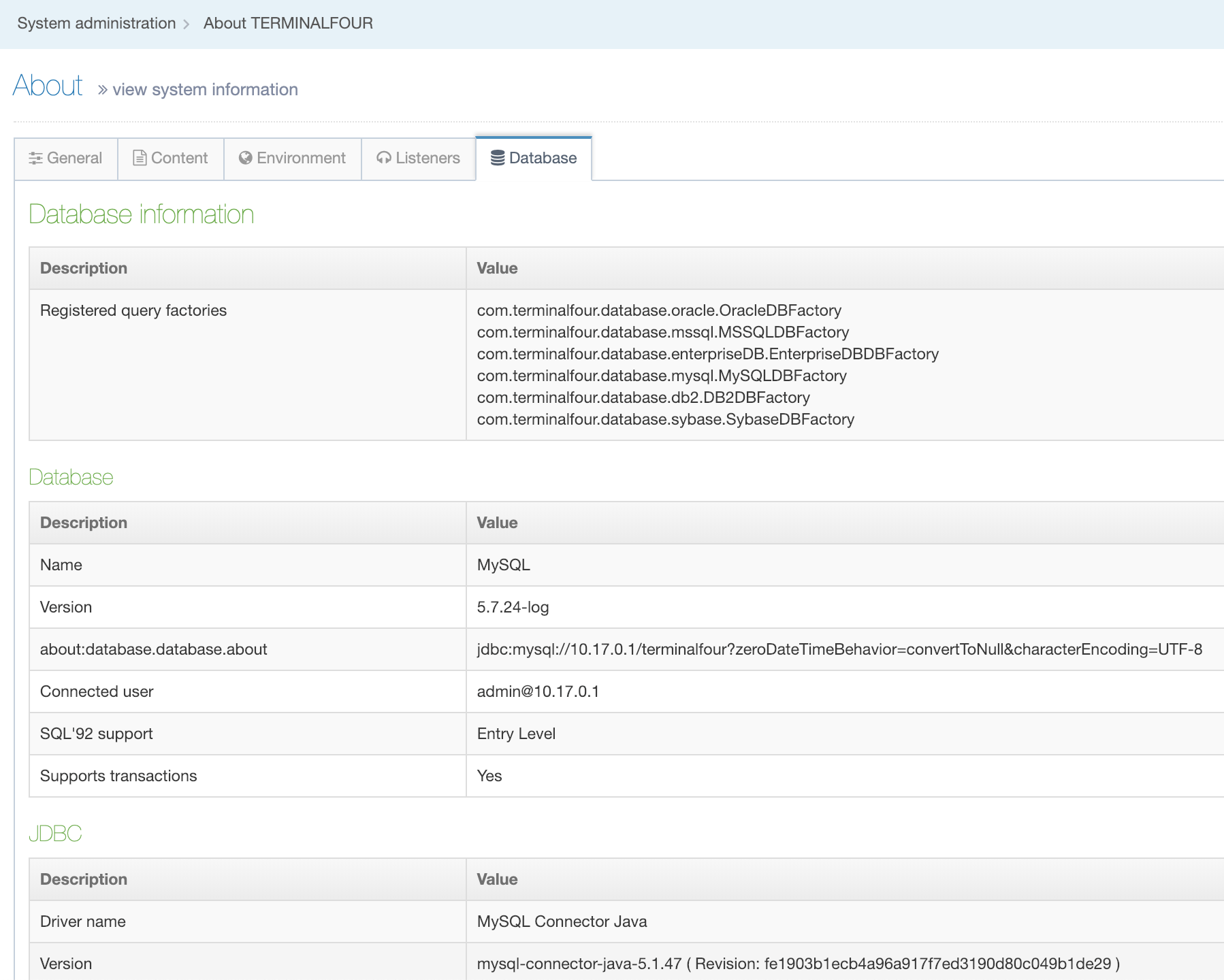
Task: Switch to the General tab label
Action: tap(74, 158)
